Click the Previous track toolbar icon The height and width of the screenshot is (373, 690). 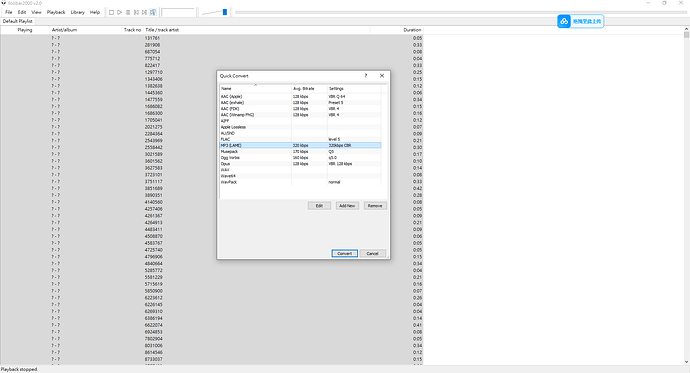136,12
